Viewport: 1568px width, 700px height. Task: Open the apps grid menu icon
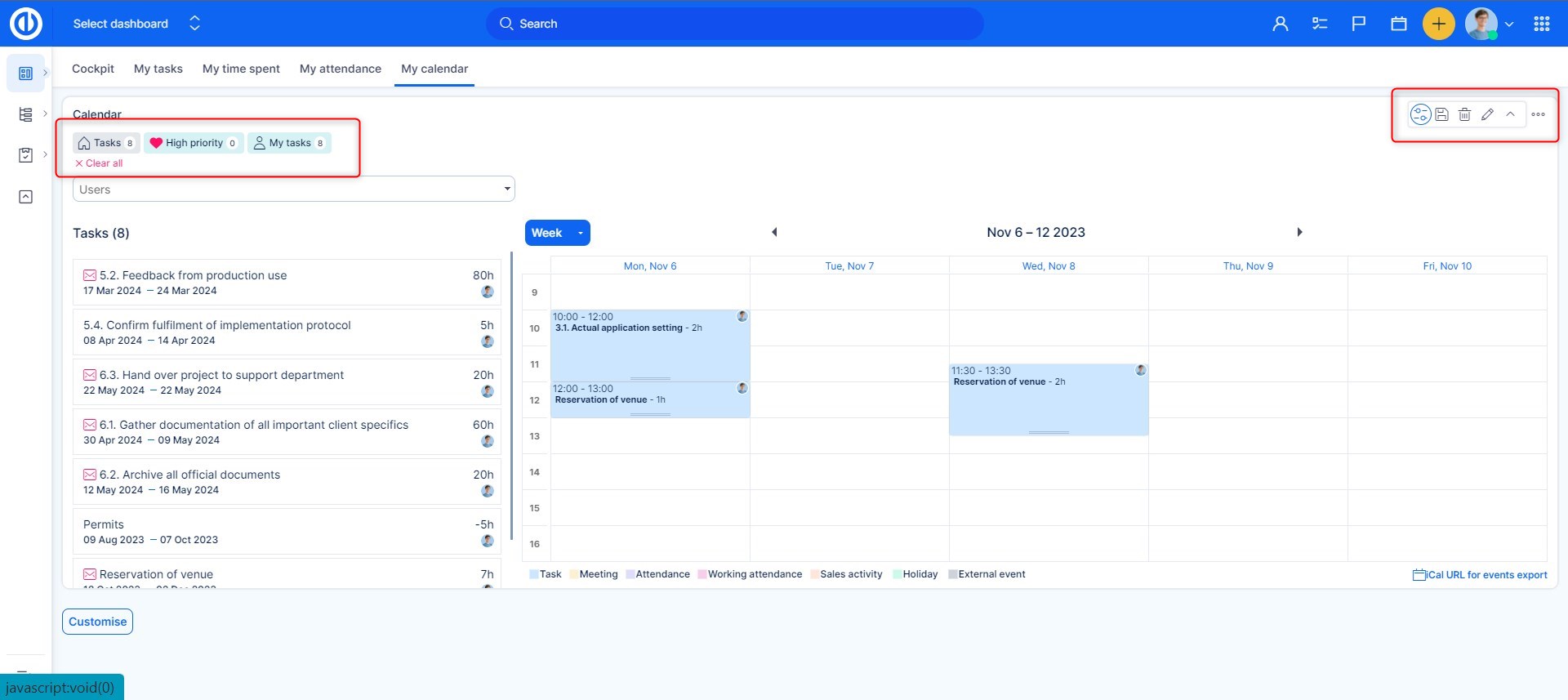[x=1541, y=24]
